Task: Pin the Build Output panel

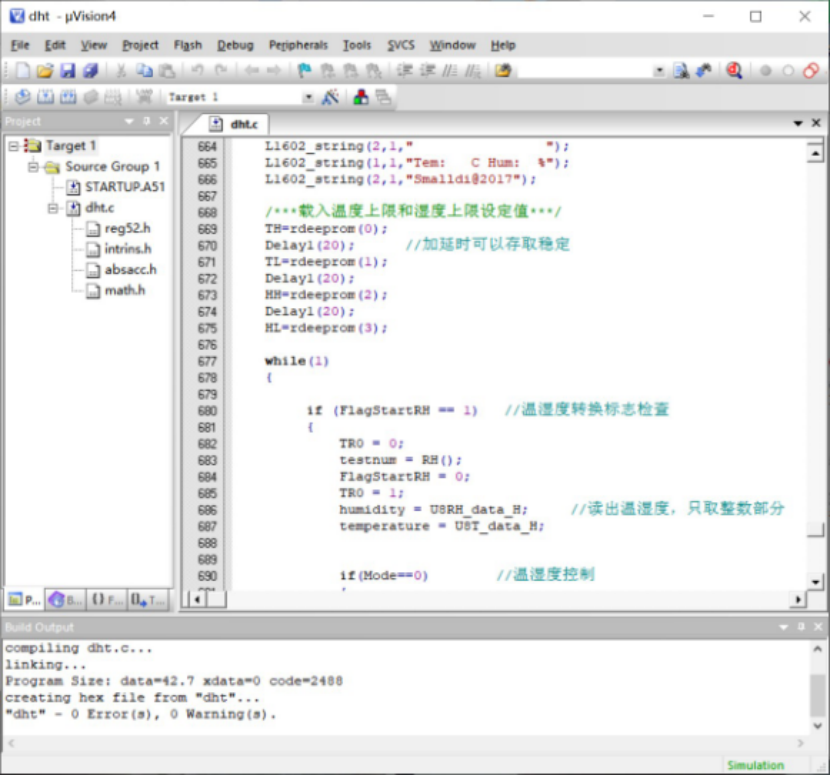Action: [x=801, y=627]
